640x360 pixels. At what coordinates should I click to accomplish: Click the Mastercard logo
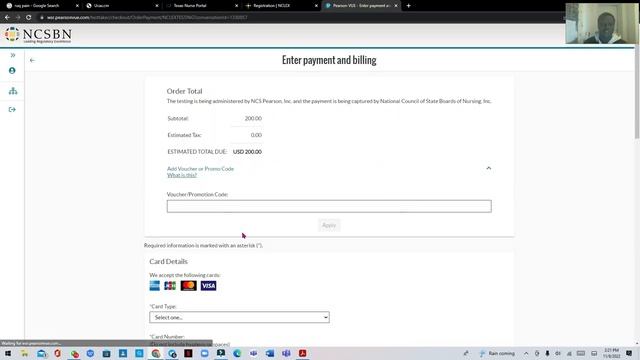pyautogui.click(x=189, y=286)
